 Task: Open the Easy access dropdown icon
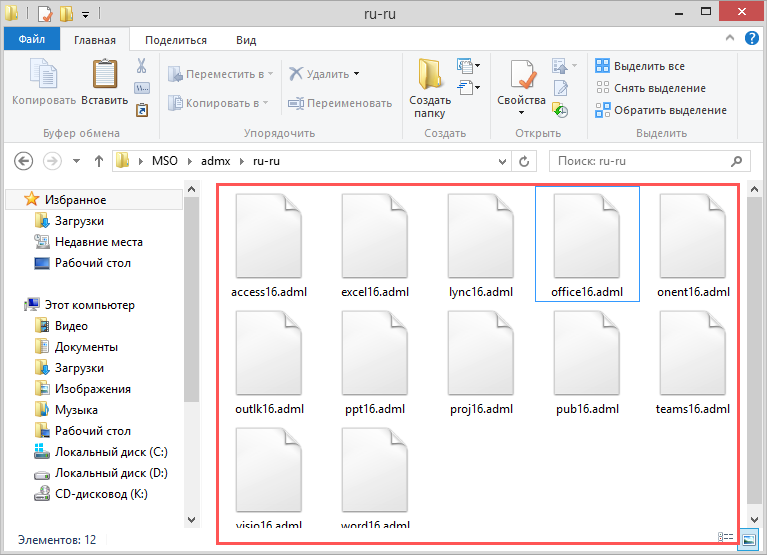[x=468, y=88]
